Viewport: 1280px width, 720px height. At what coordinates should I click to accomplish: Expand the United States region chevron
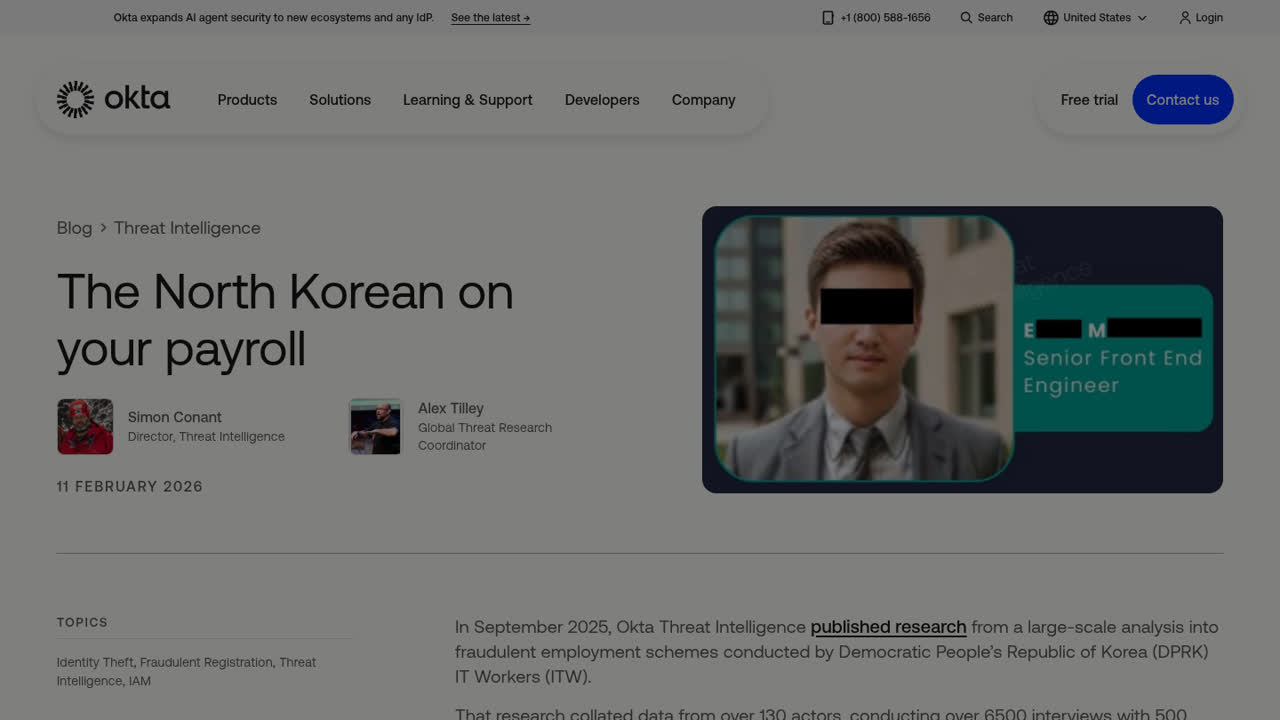(x=1142, y=18)
